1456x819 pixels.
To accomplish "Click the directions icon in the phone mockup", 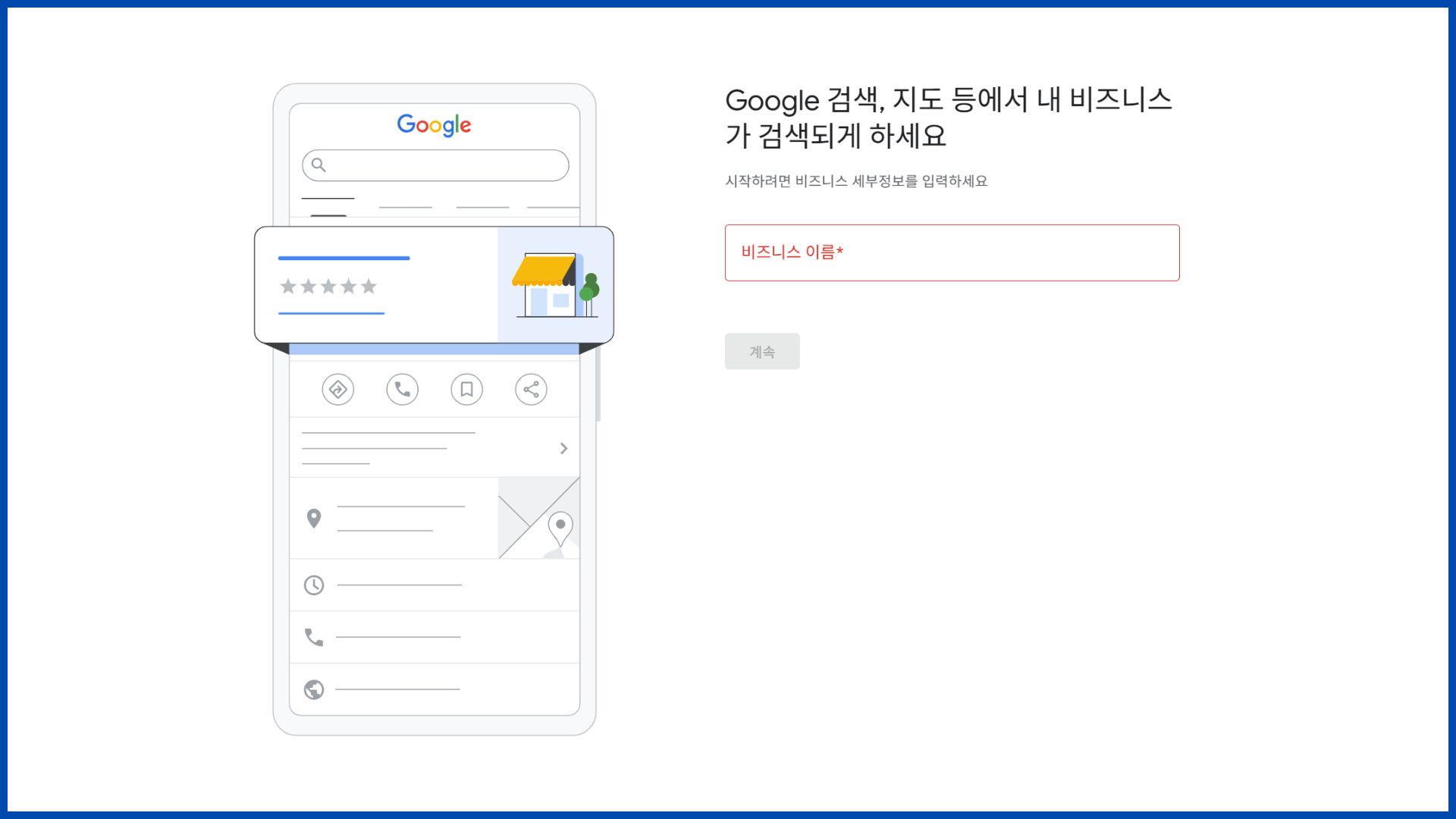I will 338,390.
